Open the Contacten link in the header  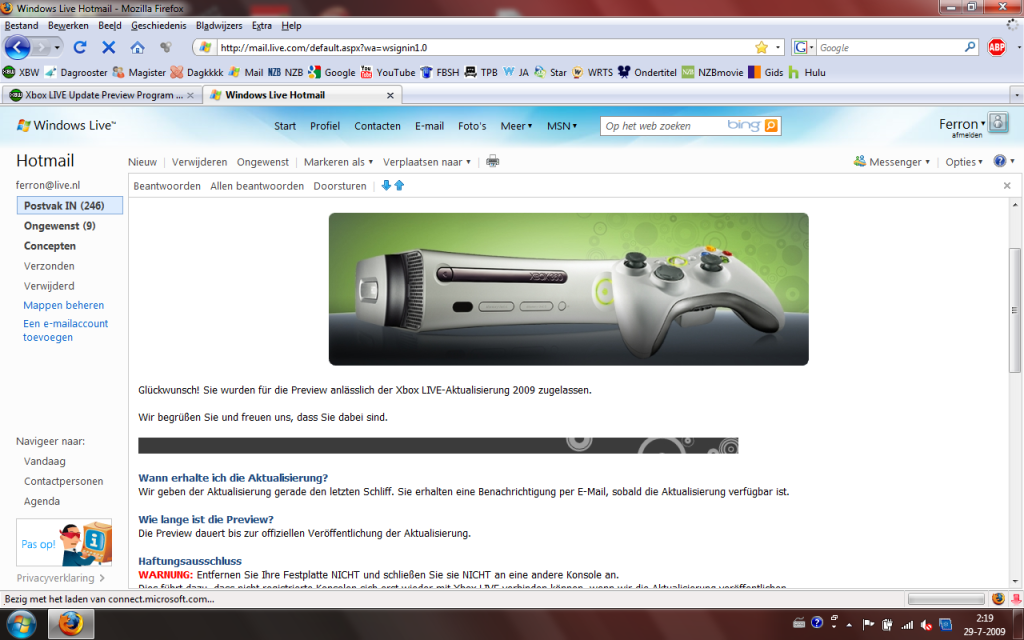pyautogui.click(x=377, y=126)
